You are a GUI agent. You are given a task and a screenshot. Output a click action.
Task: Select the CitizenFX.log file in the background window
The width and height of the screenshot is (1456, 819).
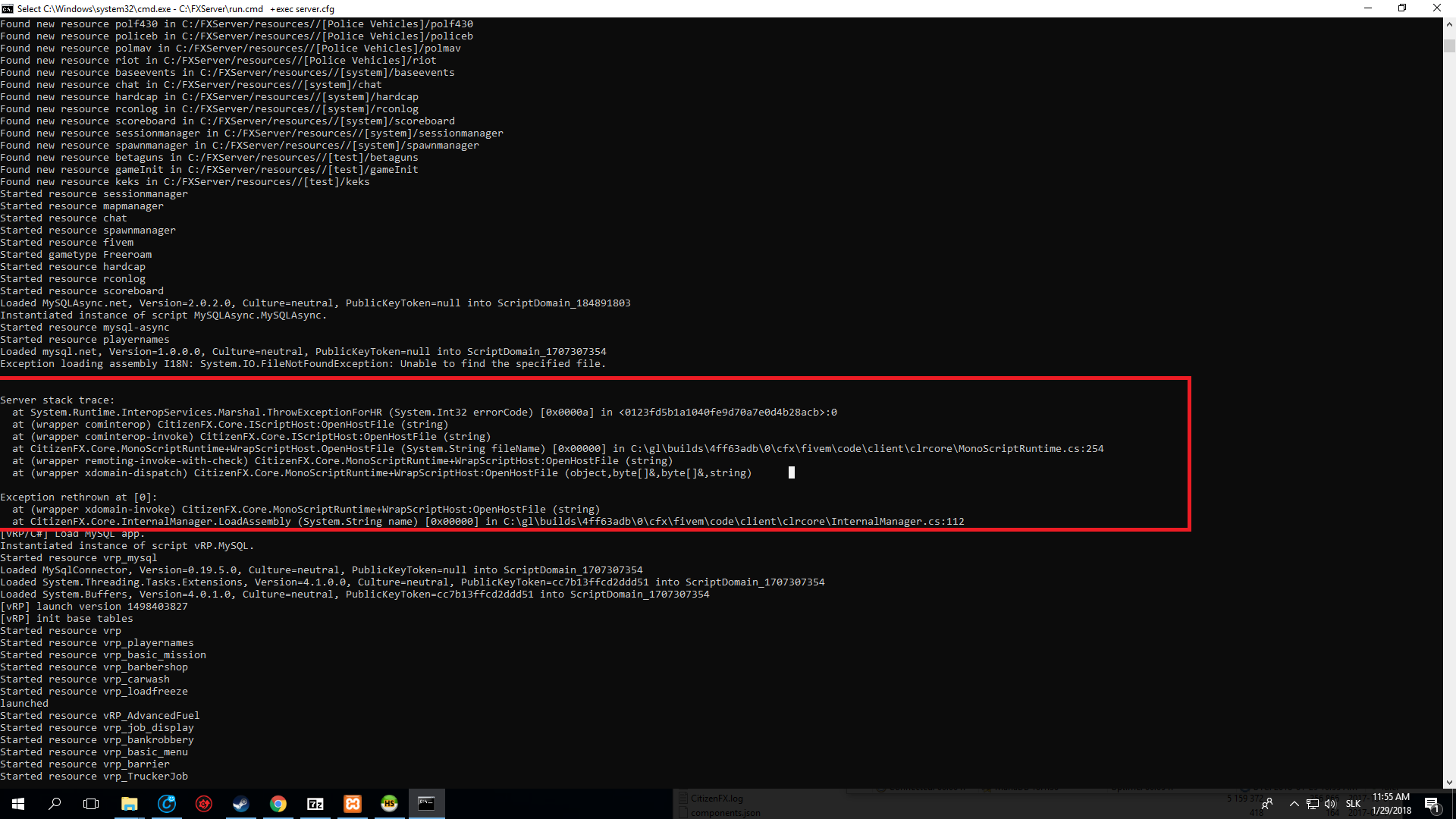715,798
